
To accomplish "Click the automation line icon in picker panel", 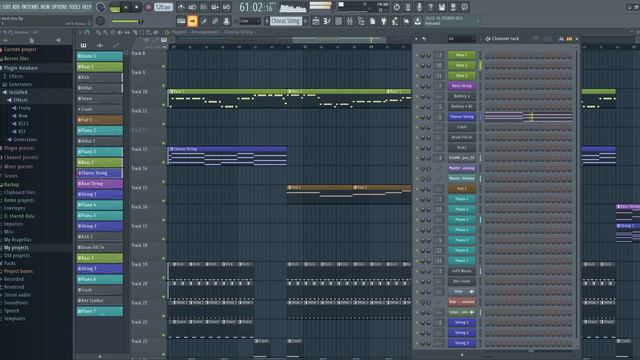I will pos(116,45).
